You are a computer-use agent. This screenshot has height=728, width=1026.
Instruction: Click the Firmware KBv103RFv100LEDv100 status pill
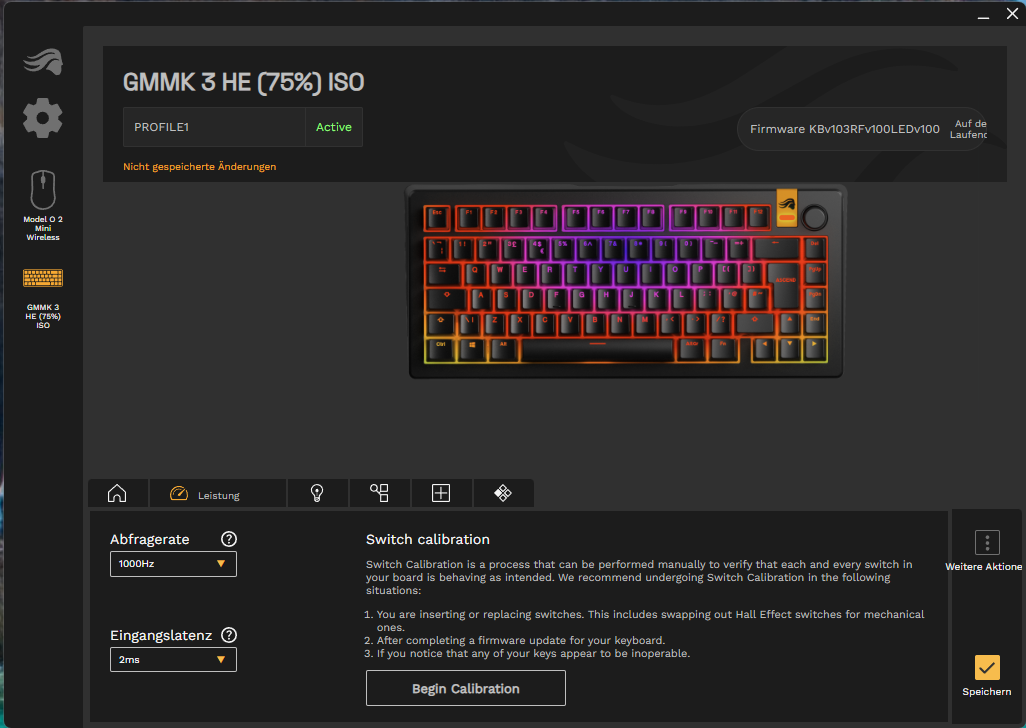[862, 129]
